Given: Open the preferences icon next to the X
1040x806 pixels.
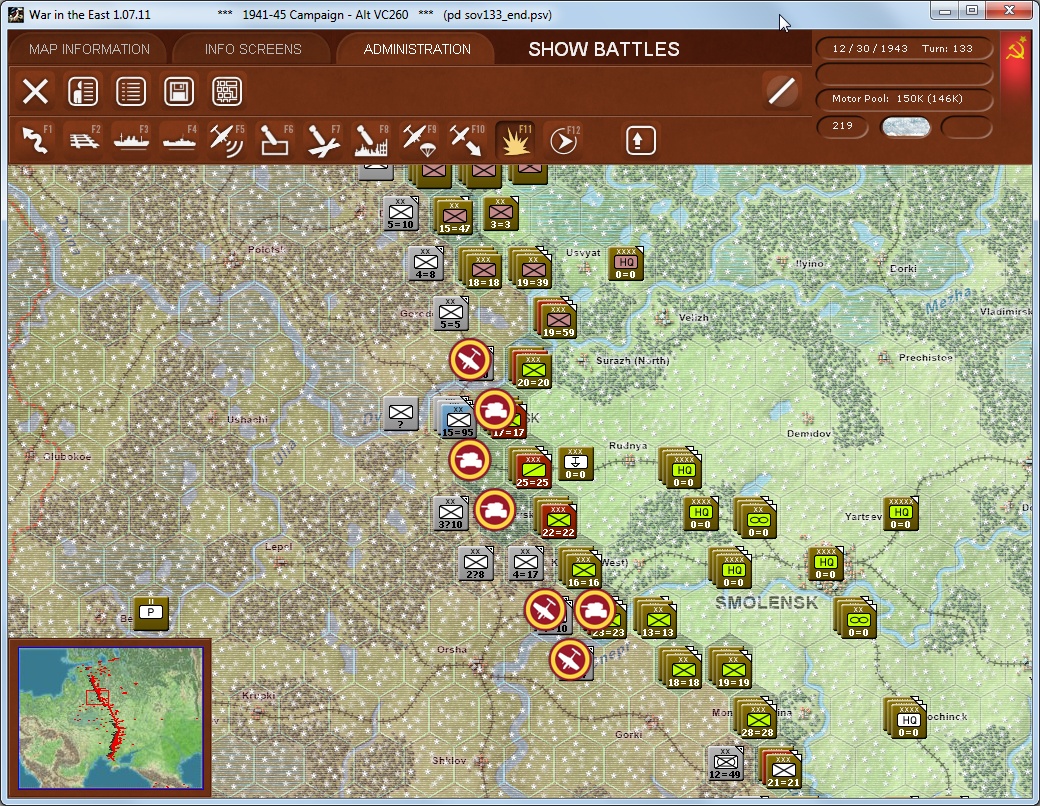Looking at the screenshot, I should (83, 91).
